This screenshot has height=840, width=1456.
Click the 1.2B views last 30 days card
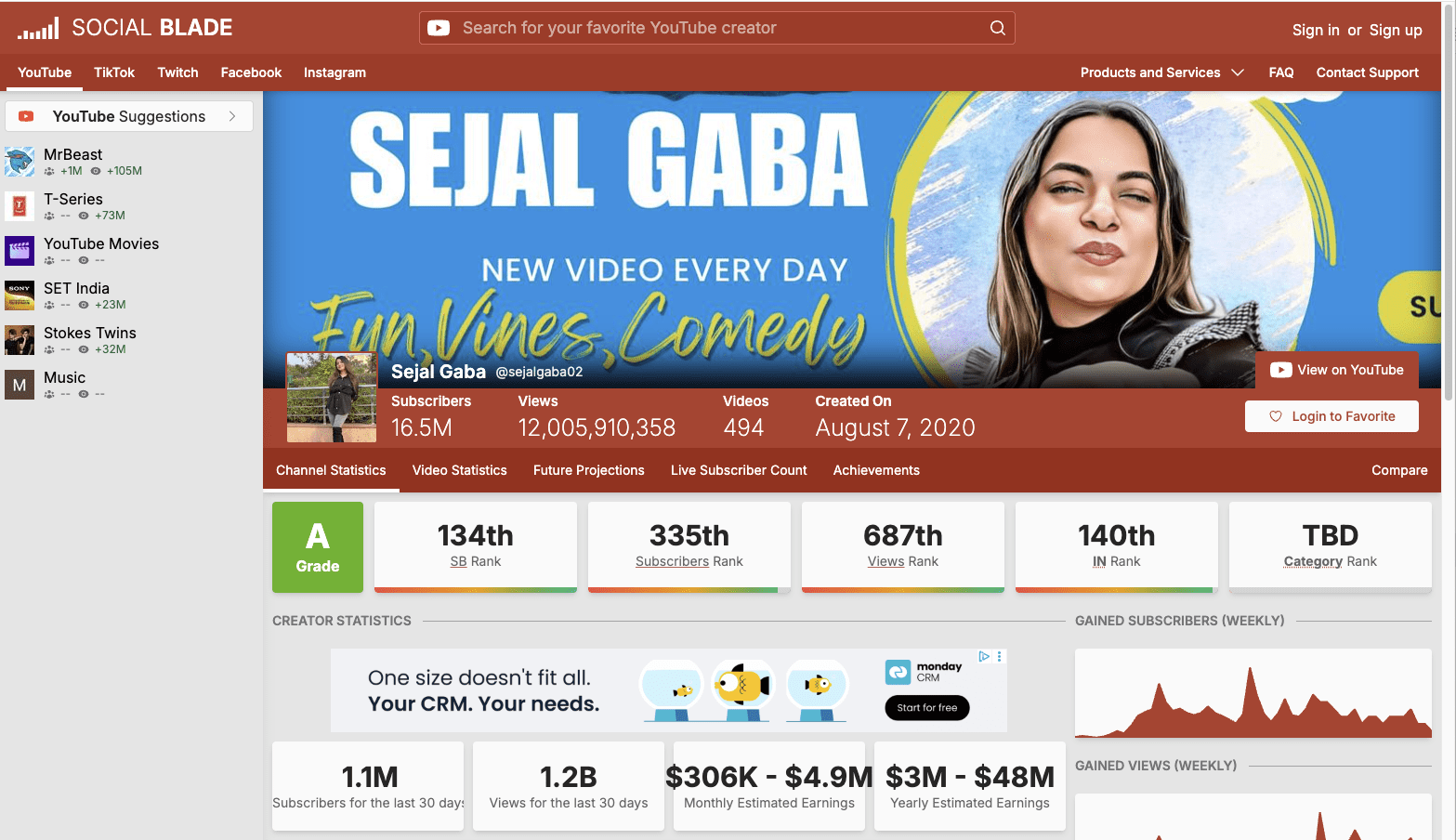click(x=569, y=786)
